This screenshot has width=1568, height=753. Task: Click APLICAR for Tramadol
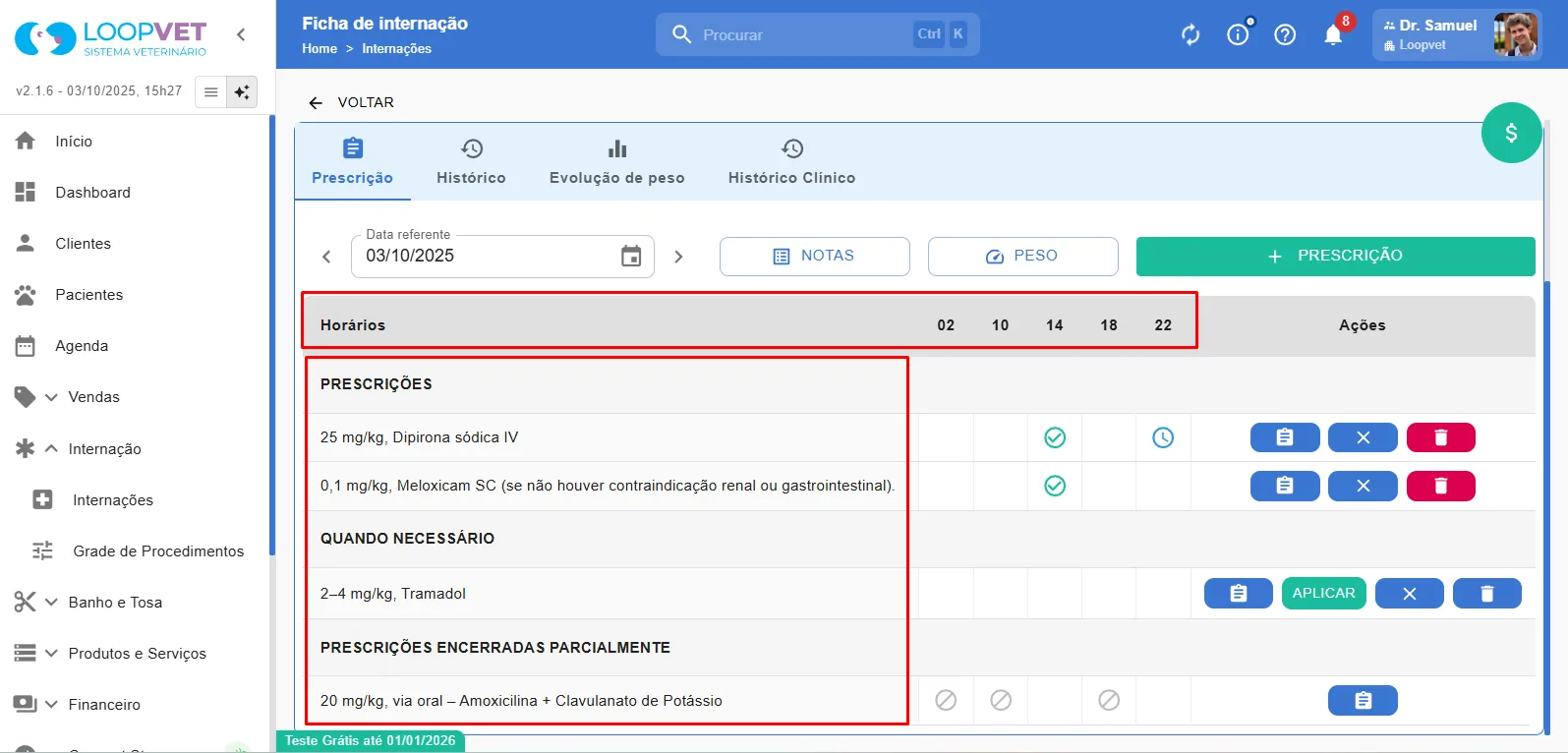[1323, 593]
